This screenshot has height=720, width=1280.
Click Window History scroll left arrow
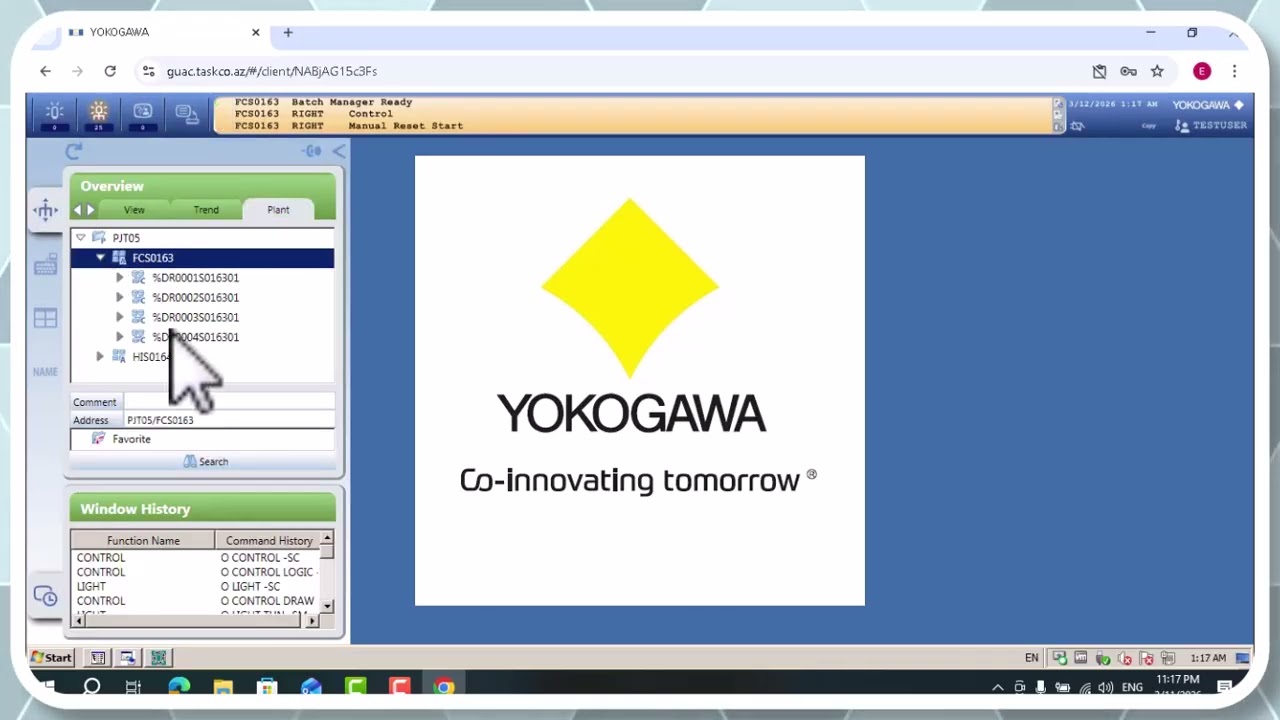pos(78,621)
